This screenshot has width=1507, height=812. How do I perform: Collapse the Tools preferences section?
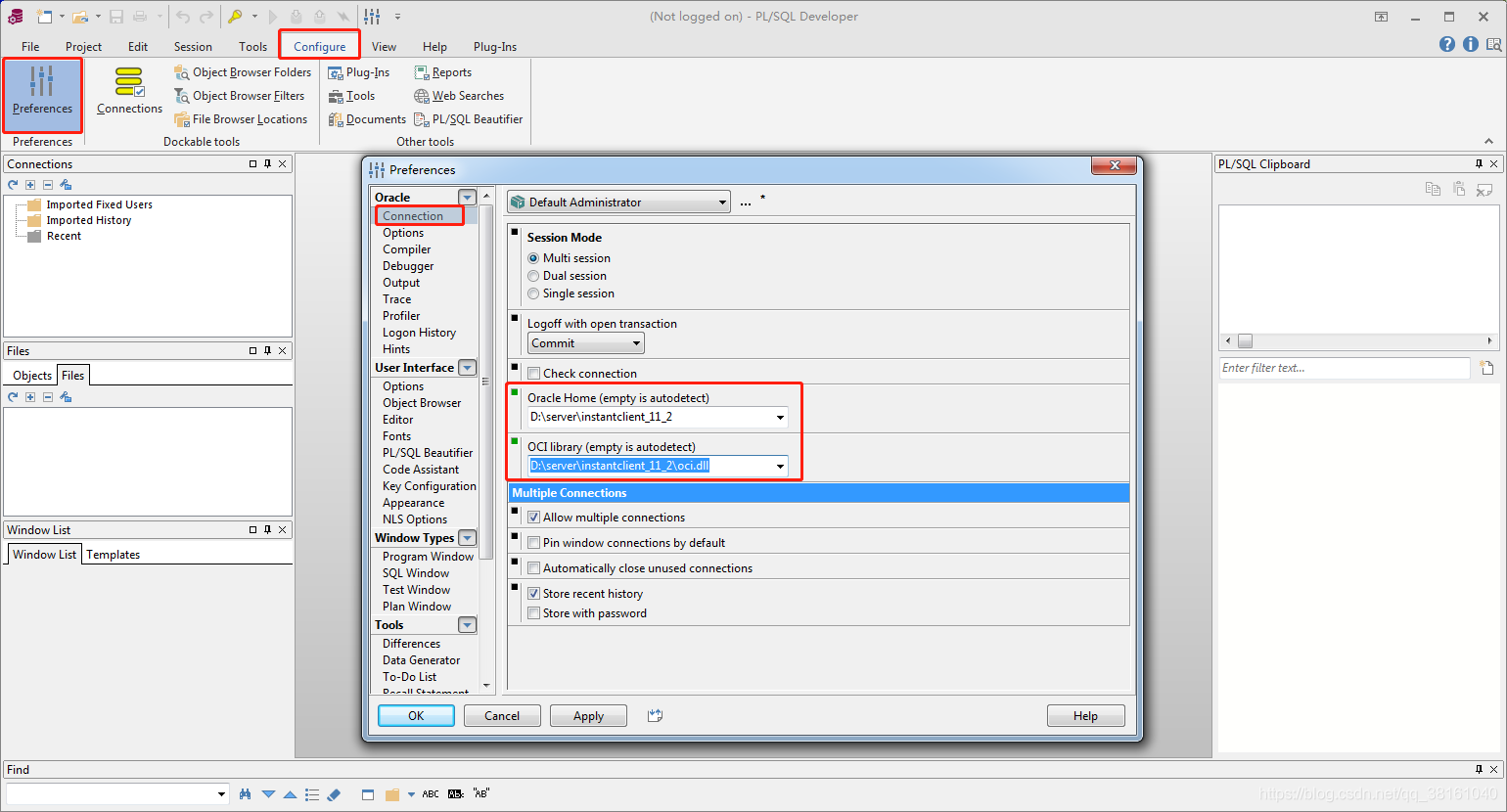(468, 625)
